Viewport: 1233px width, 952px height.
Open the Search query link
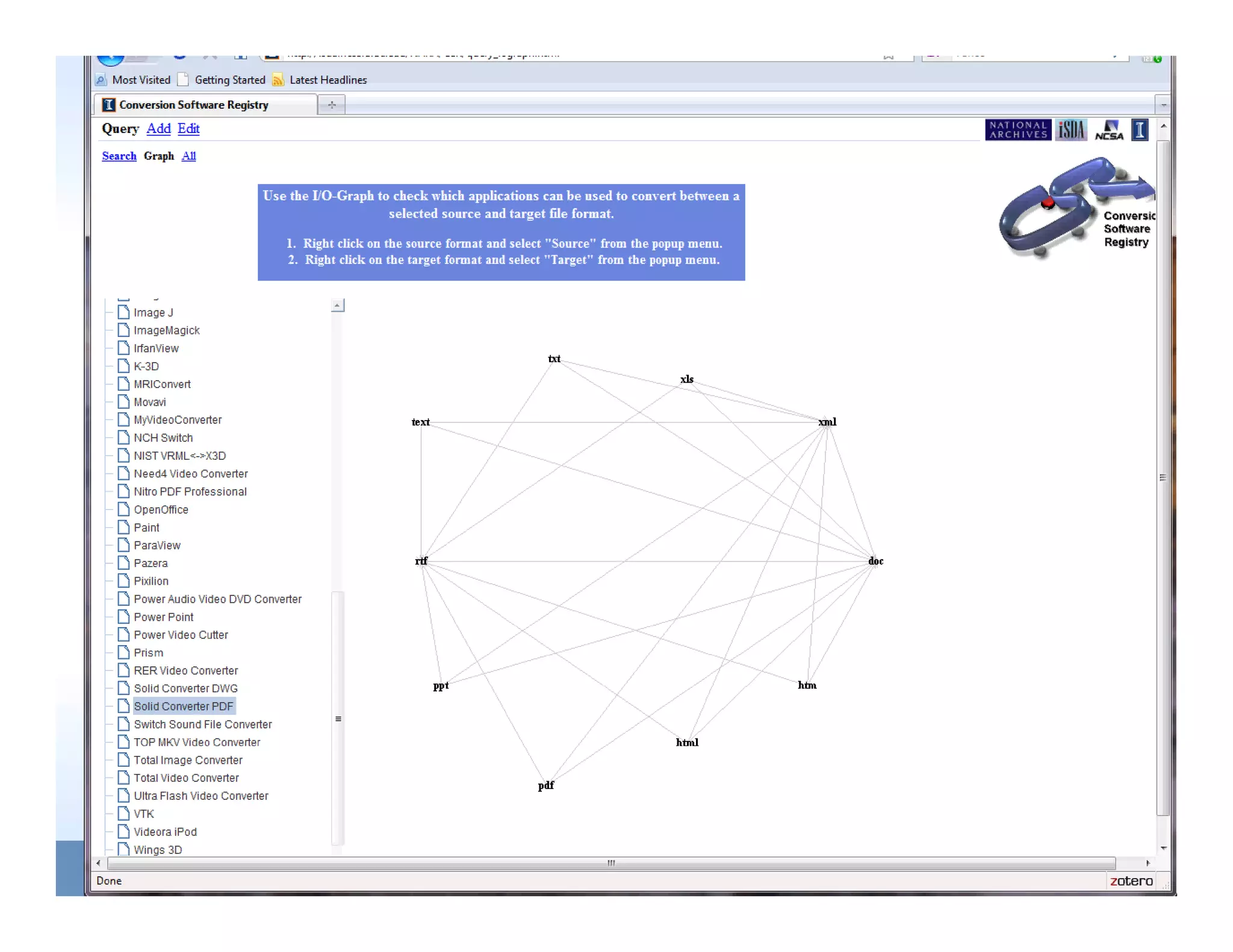coord(119,156)
